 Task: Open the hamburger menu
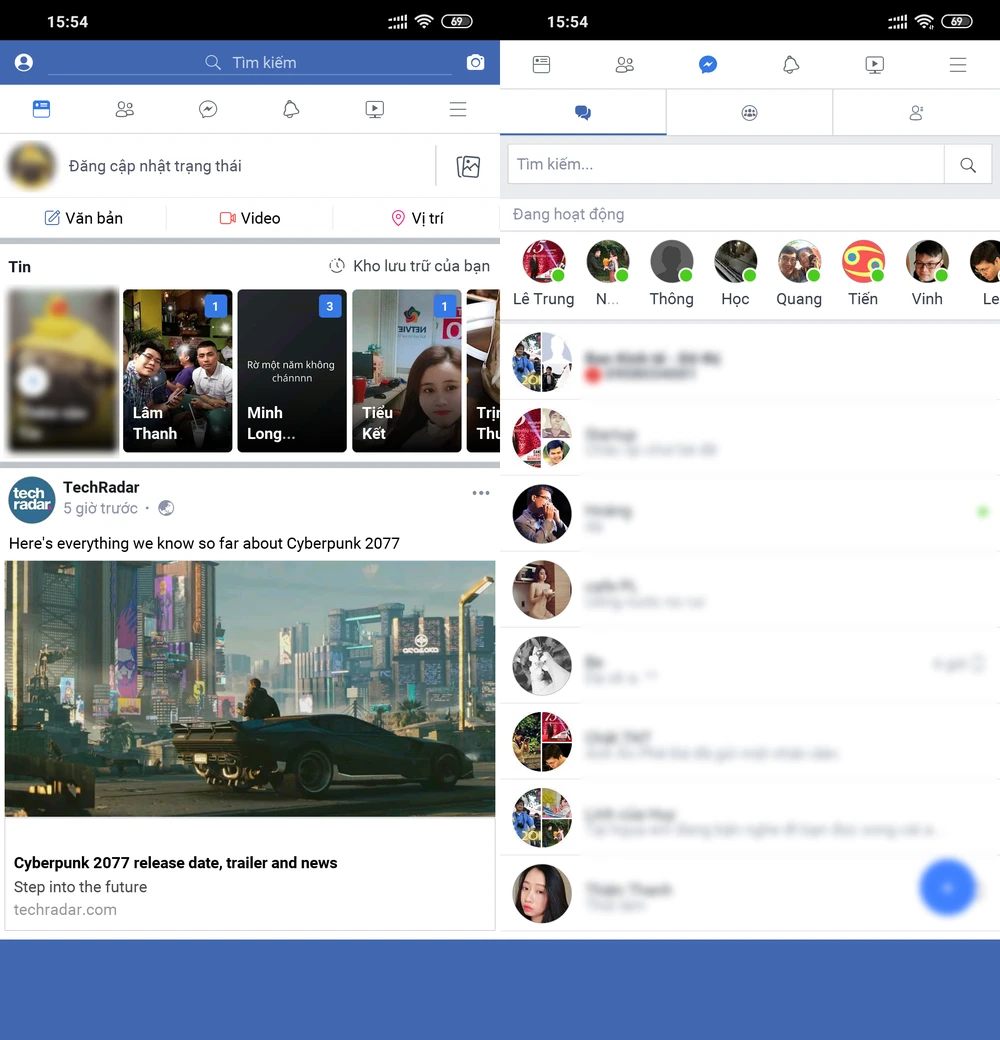tap(458, 109)
